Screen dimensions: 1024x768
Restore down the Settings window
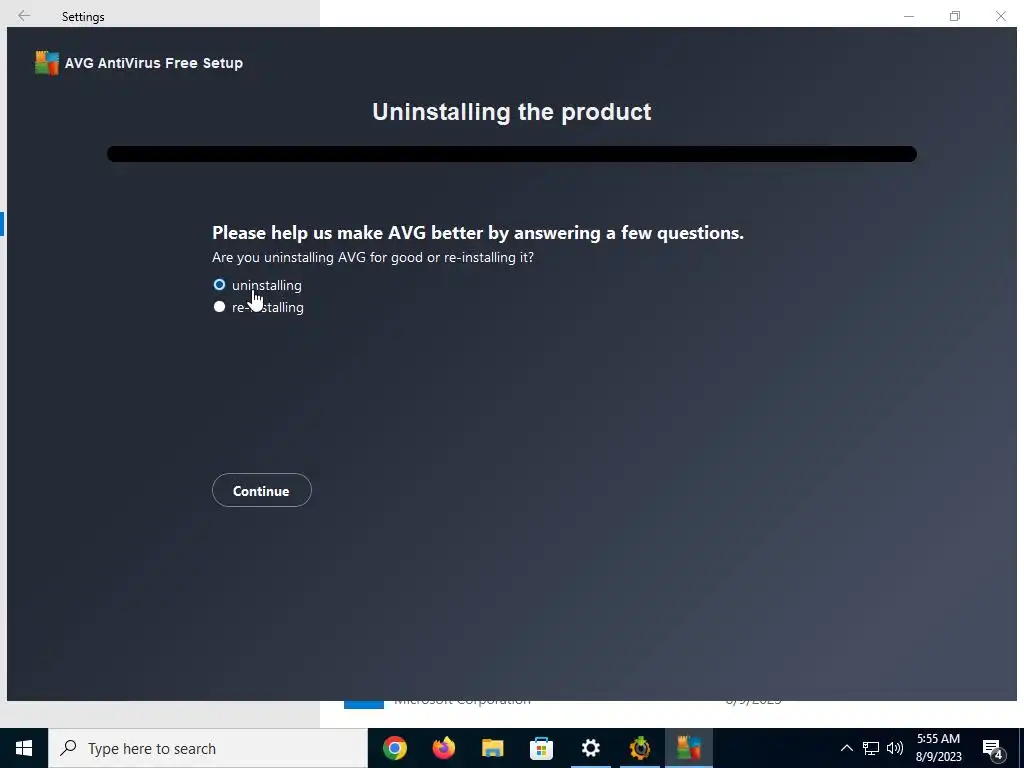tap(955, 16)
